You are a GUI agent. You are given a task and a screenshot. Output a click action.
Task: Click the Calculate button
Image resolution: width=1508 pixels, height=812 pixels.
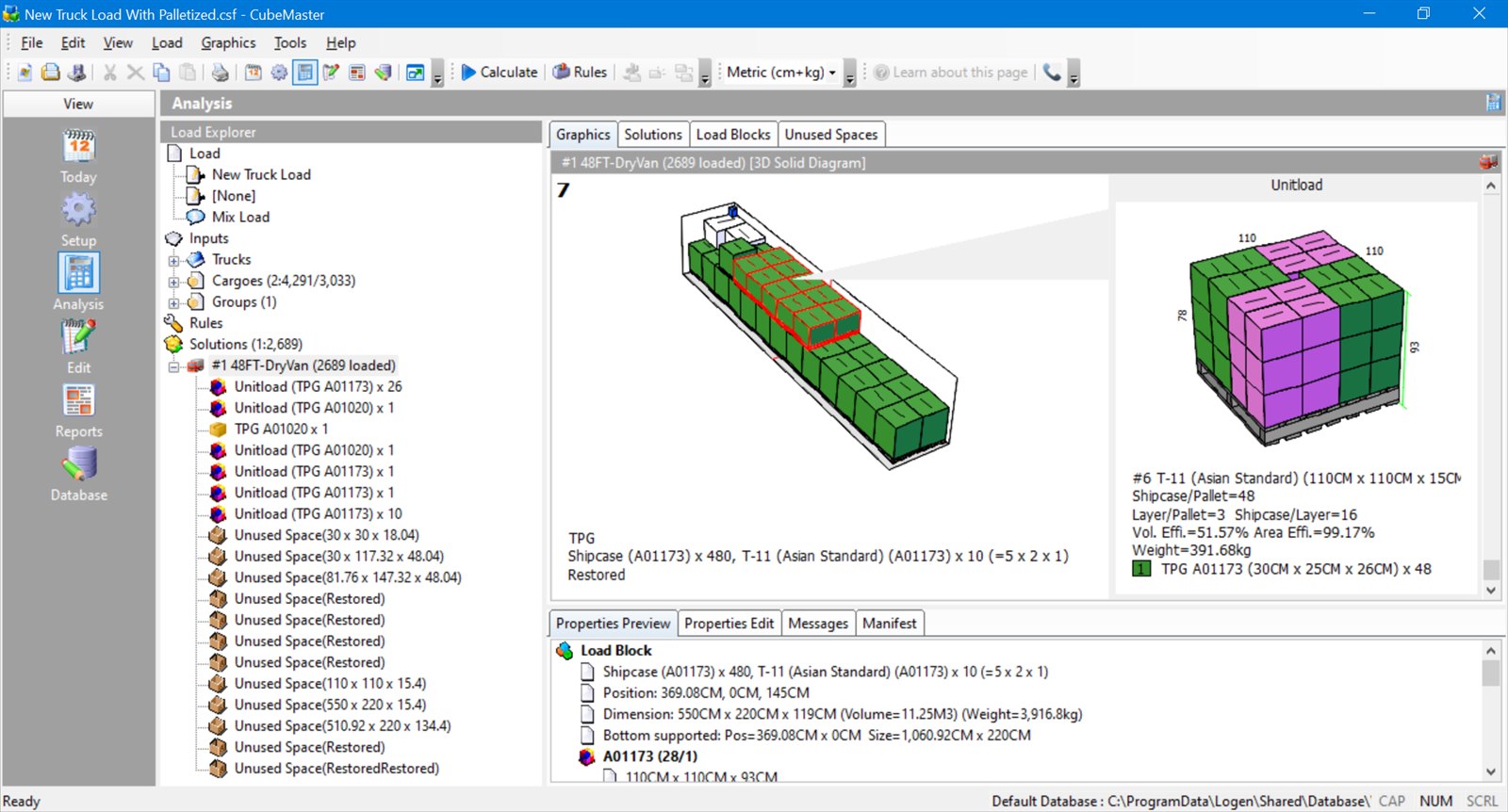[x=499, y=73]
